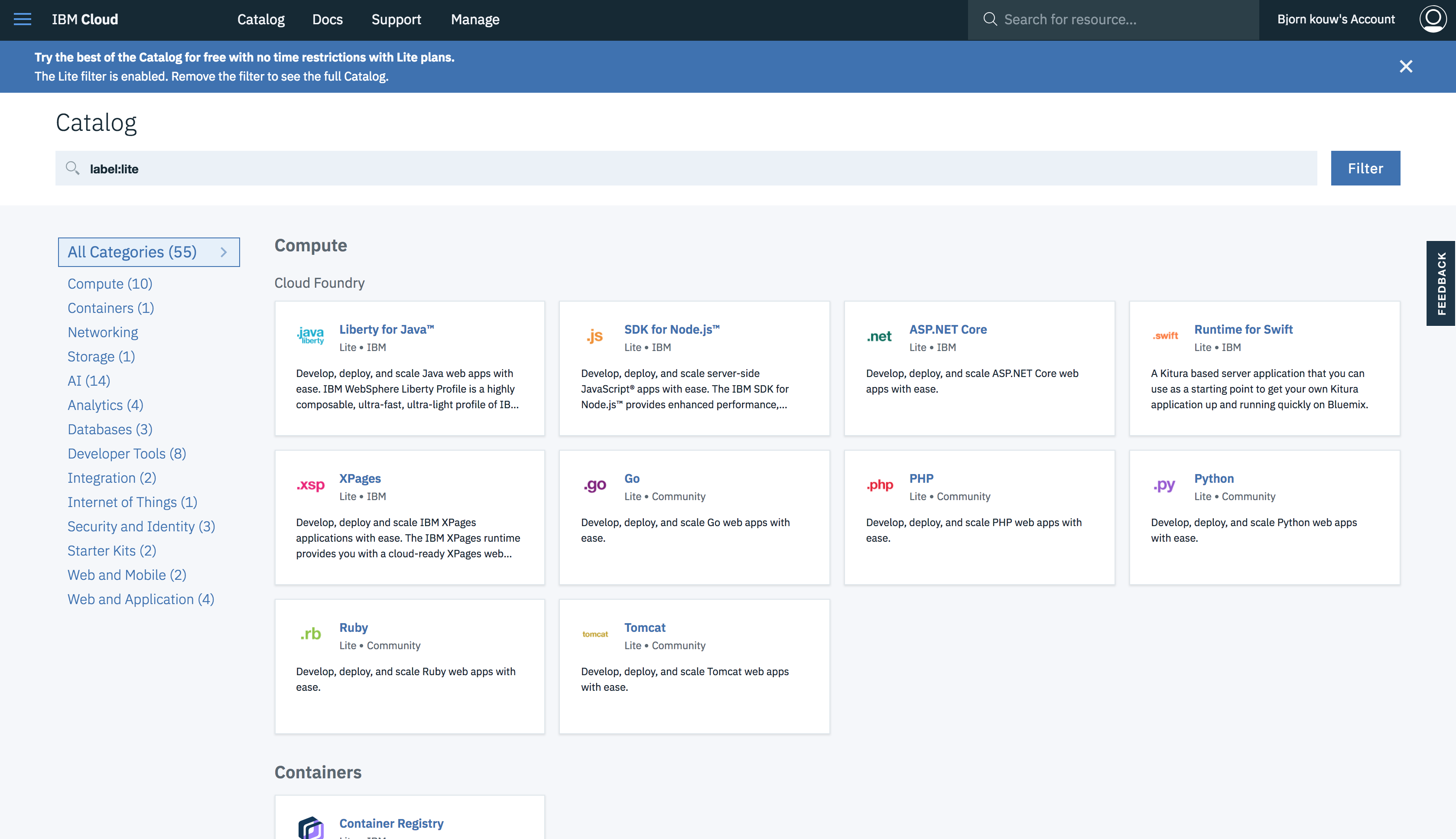Click the .net ASP.NET Core icon
The width and height of the screenshot is (1456, 839).
coord(879,337)
